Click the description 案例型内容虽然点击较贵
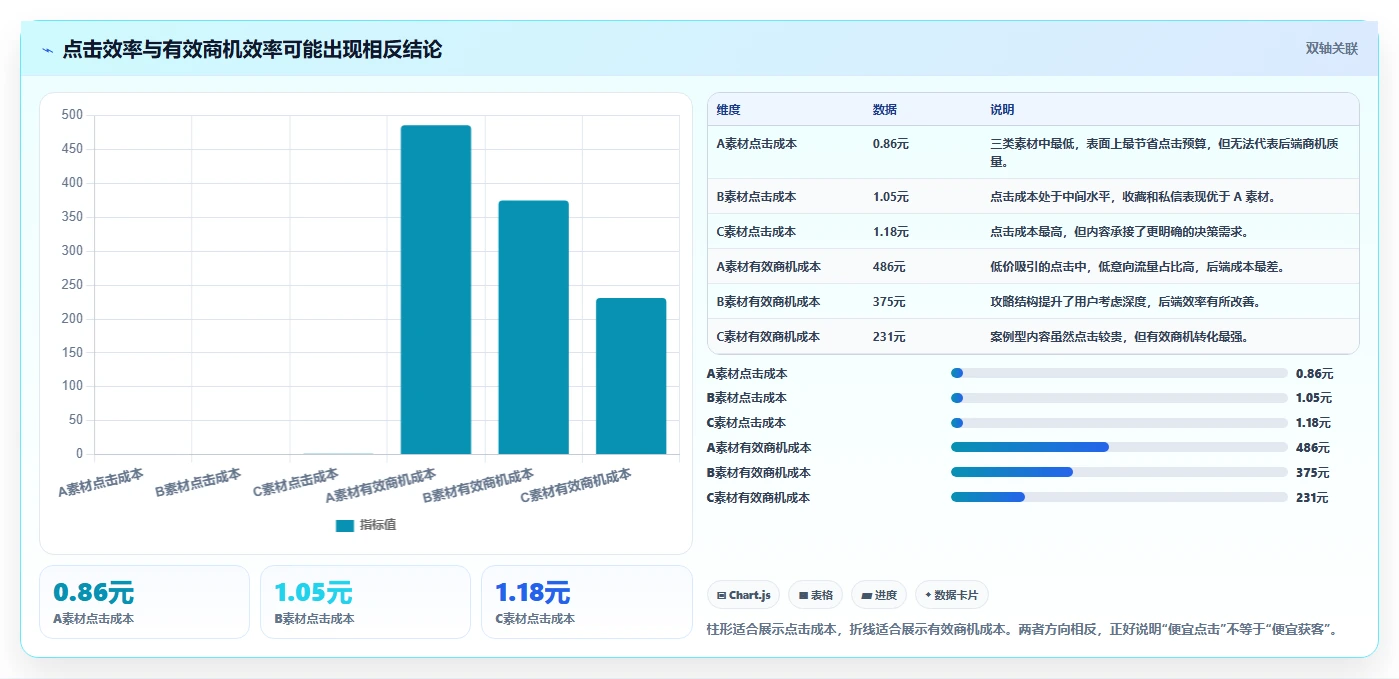 tap(1119, 337)
